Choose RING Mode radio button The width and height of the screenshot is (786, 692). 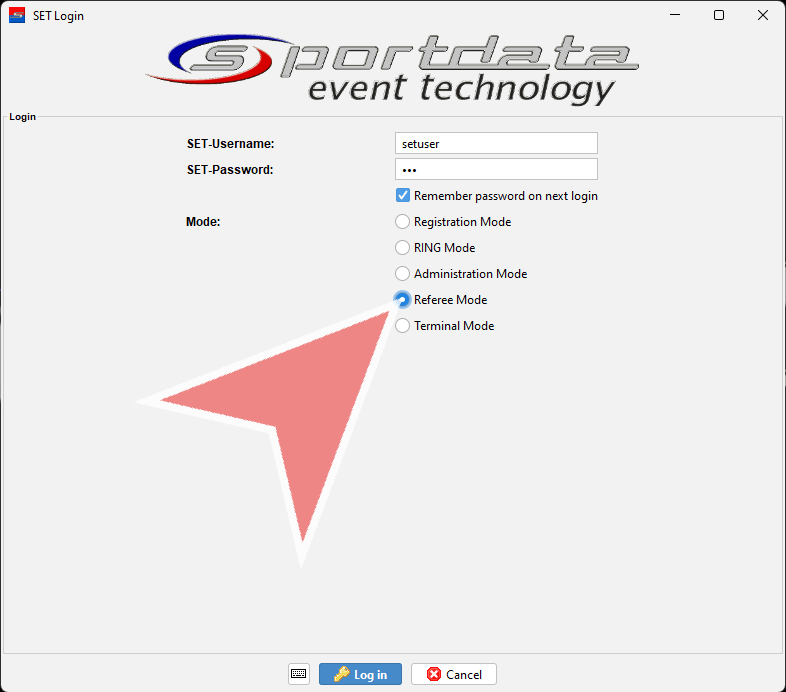coord(403,248)
